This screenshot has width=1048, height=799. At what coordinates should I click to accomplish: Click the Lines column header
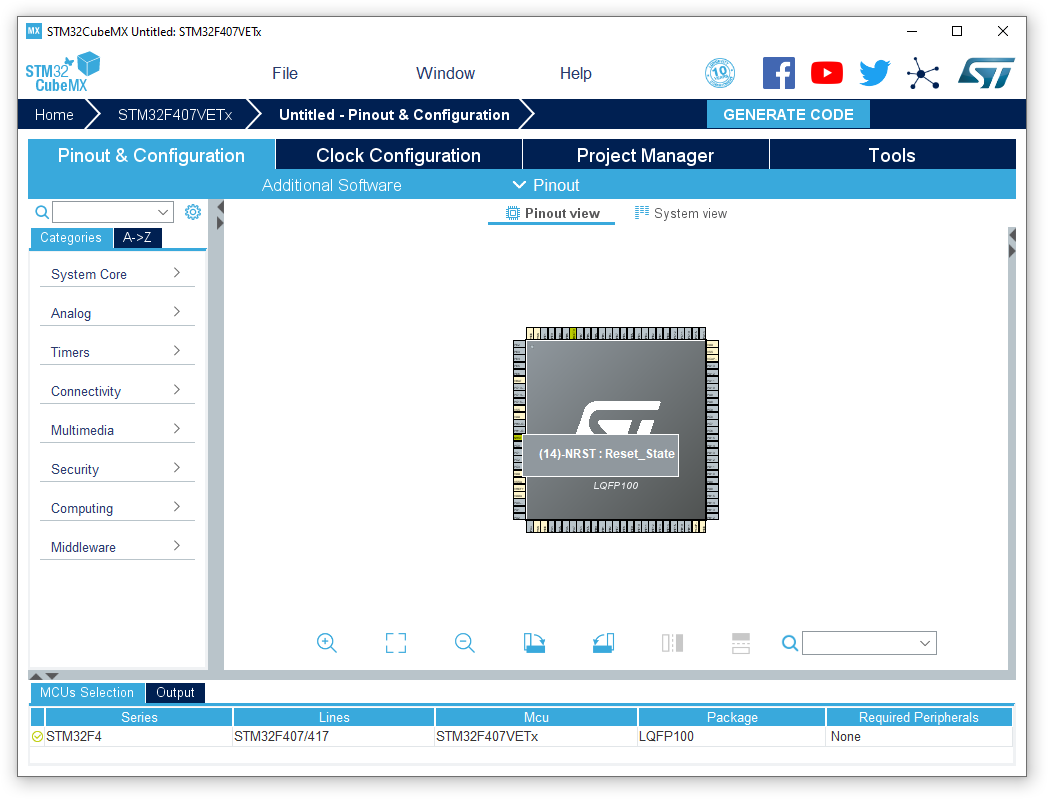pyautogui.click(x=334, y=717)
